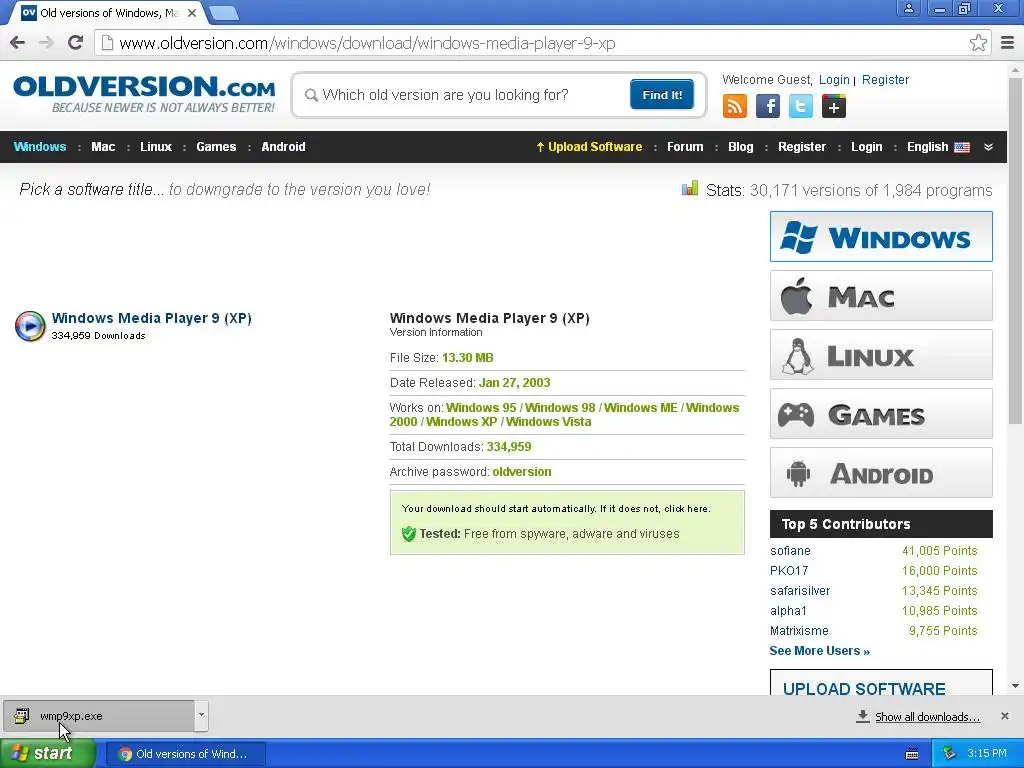The image size is (1024, 768).
Task: Open the Facebook icon
Action: [768, 106]
